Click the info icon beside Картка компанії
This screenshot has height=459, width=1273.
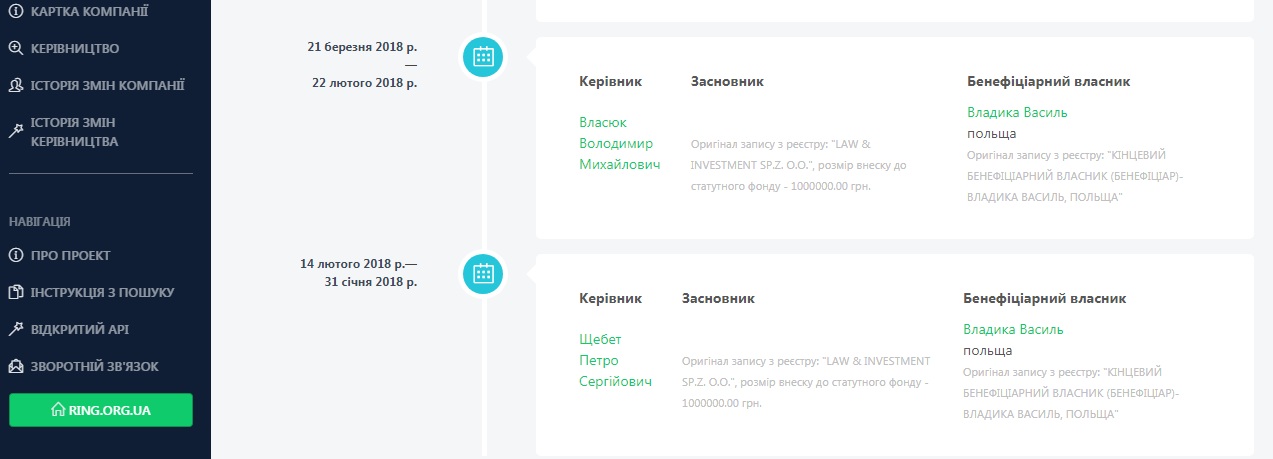click(16, 11)
